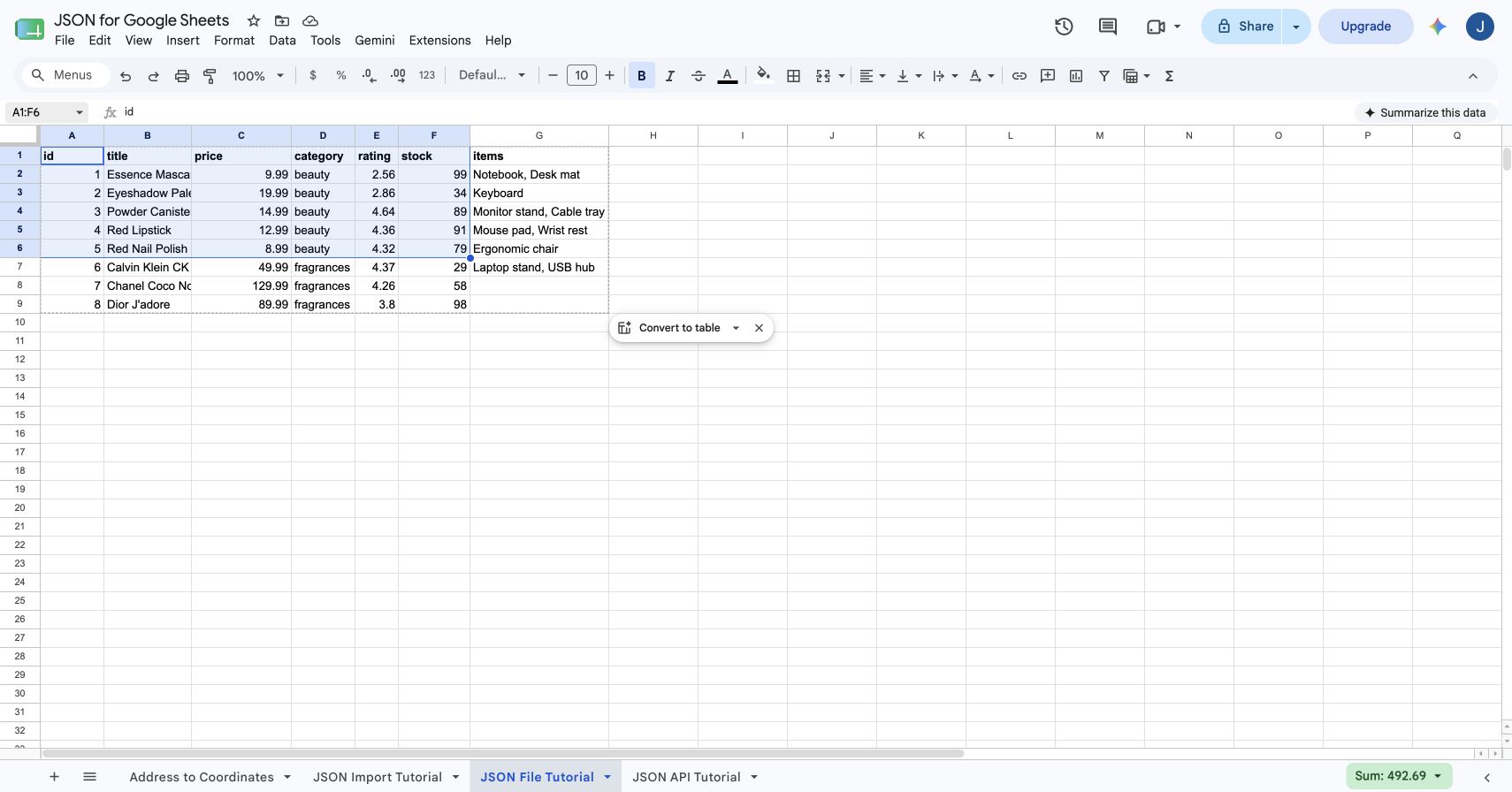The image size is (1512, 792).
Task: Print the spreadsheet with the printer icon
Action: [182, 76]
